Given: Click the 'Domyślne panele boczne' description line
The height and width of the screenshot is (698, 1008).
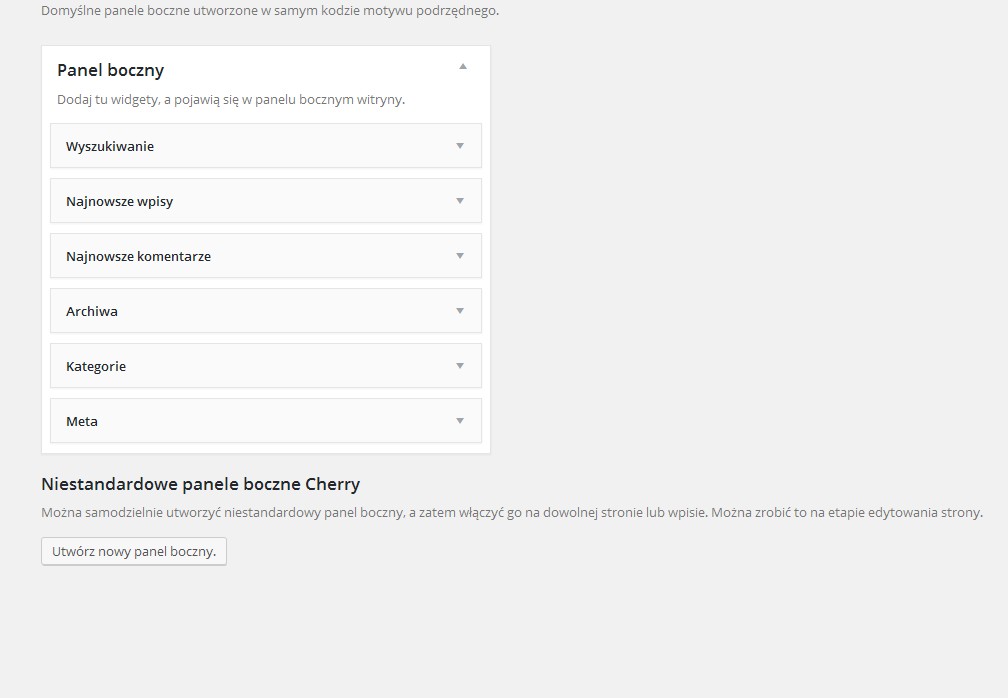Looking at the screenshot, I should pyautogui.click(x=269, y=11).
